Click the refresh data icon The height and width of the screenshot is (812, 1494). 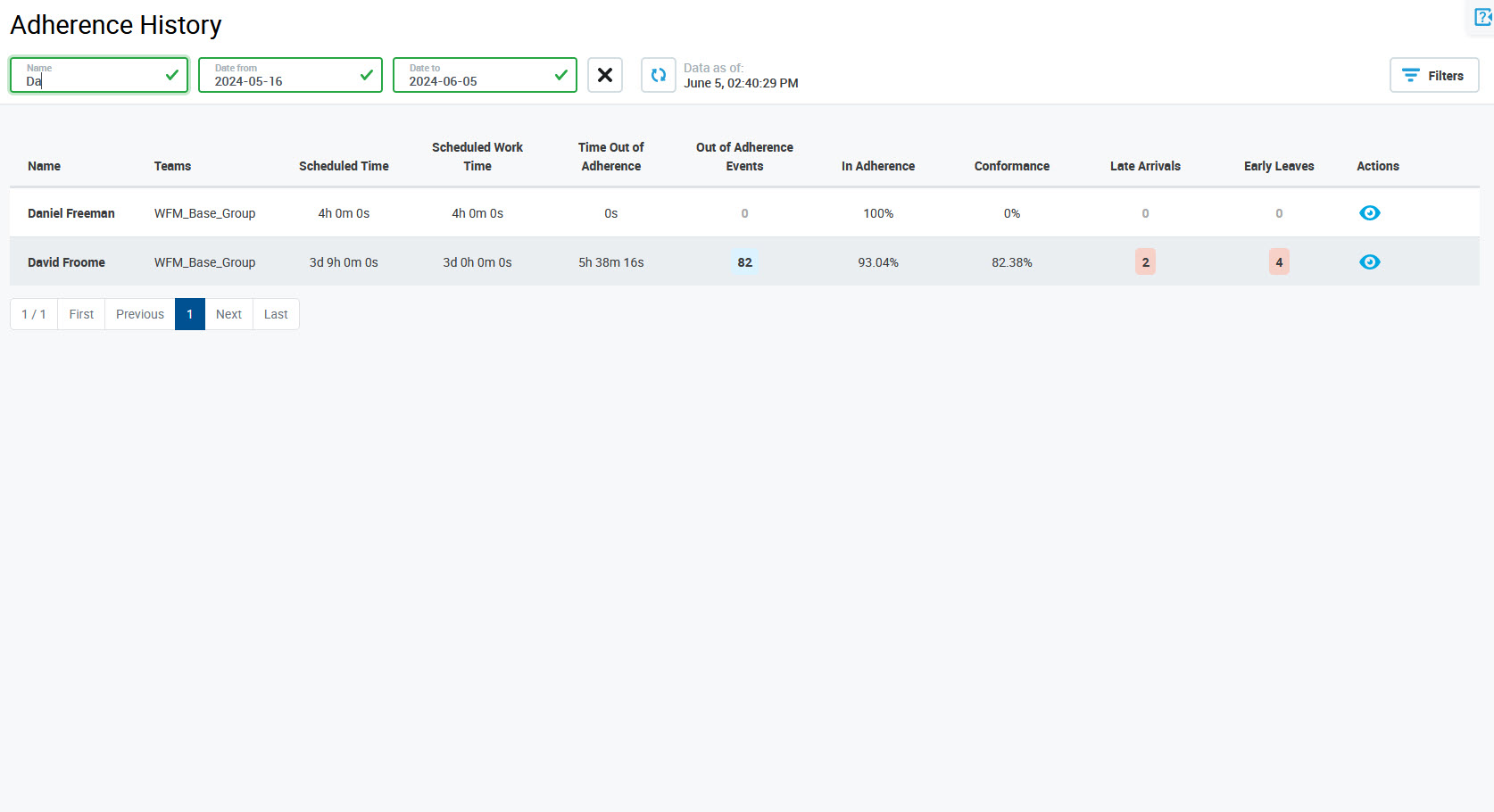coord(658,75)
